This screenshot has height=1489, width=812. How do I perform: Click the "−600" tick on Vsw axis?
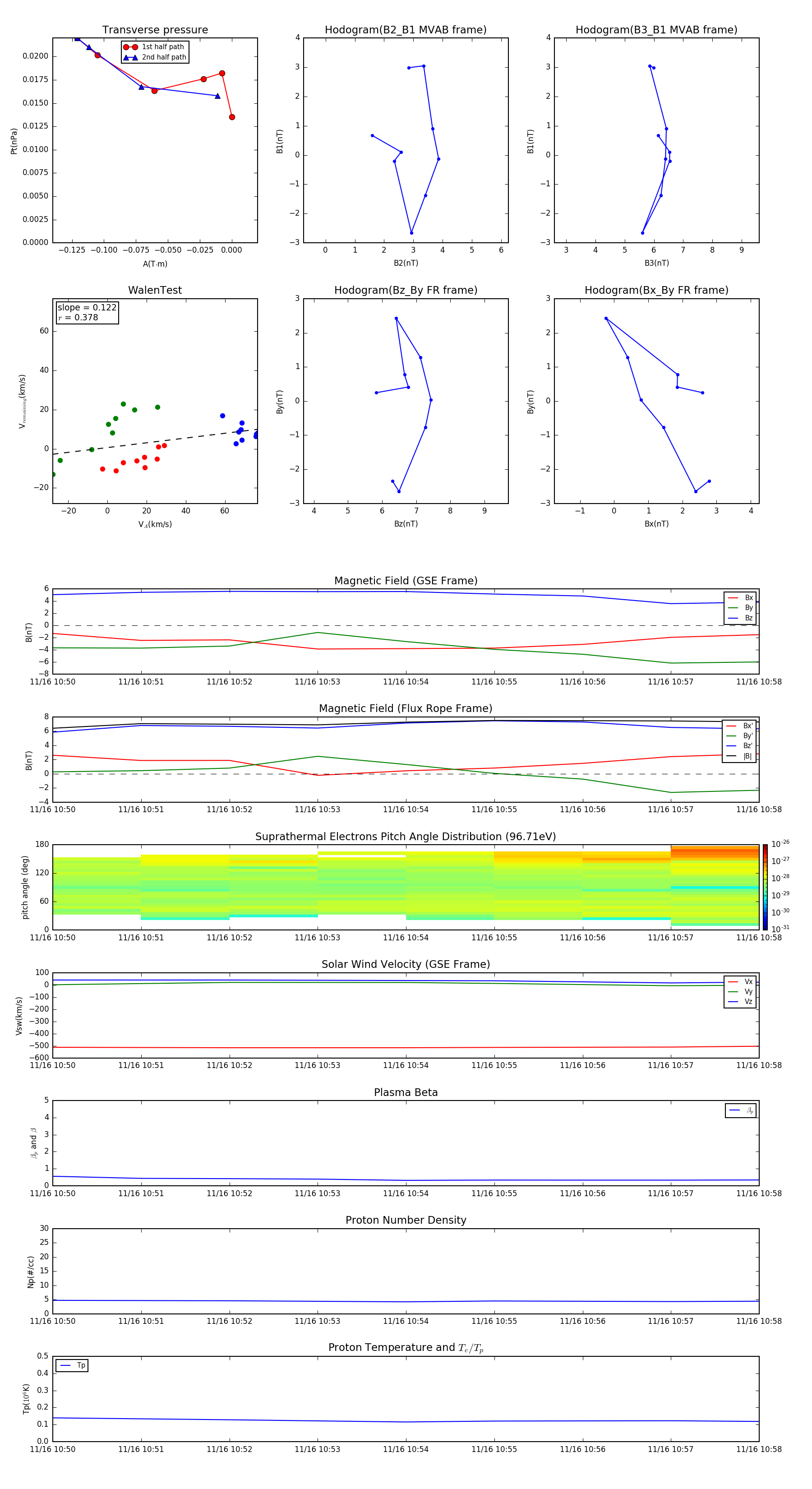coord(39,1058)
